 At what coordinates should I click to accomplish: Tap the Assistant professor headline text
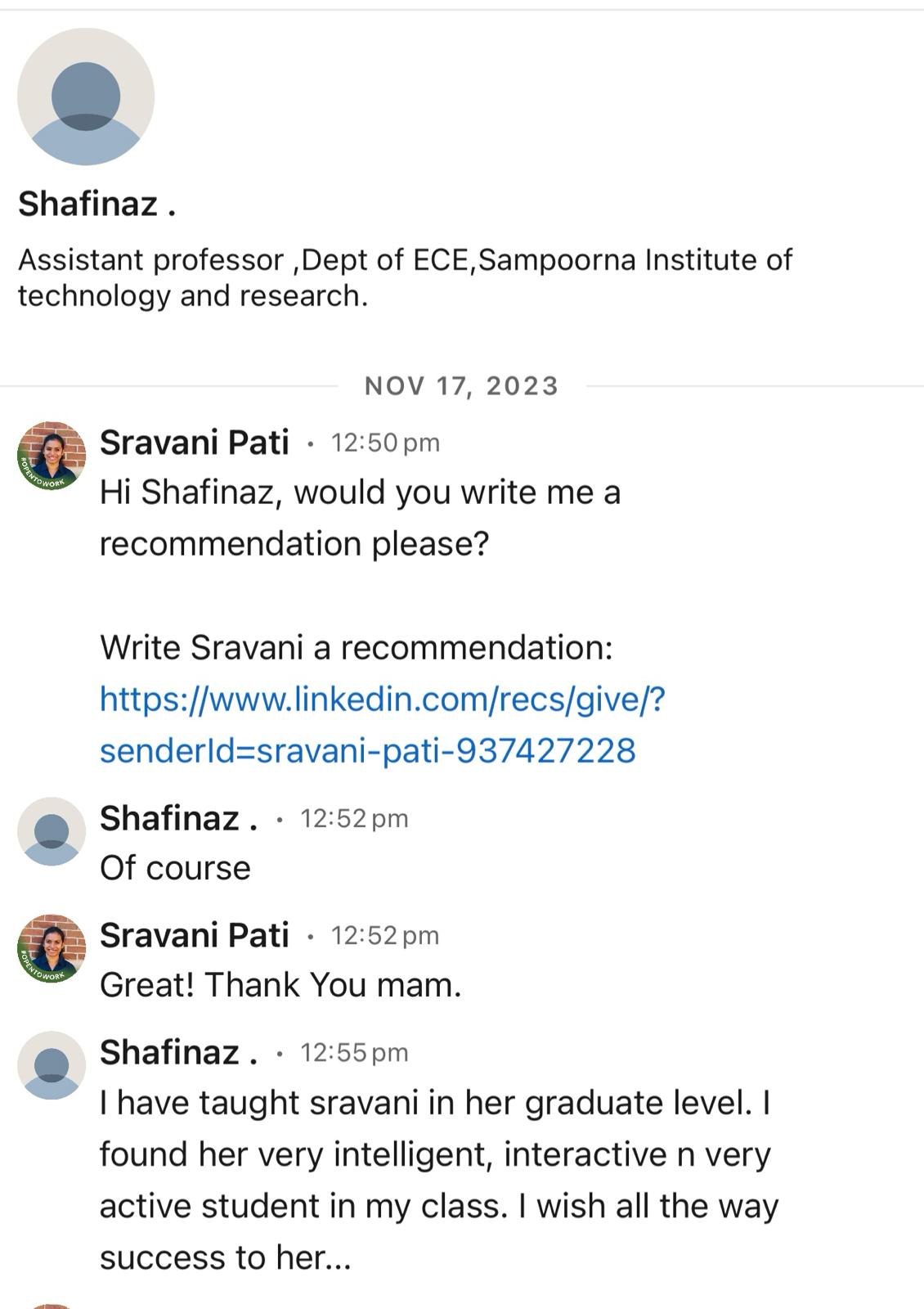click(405, 277)
